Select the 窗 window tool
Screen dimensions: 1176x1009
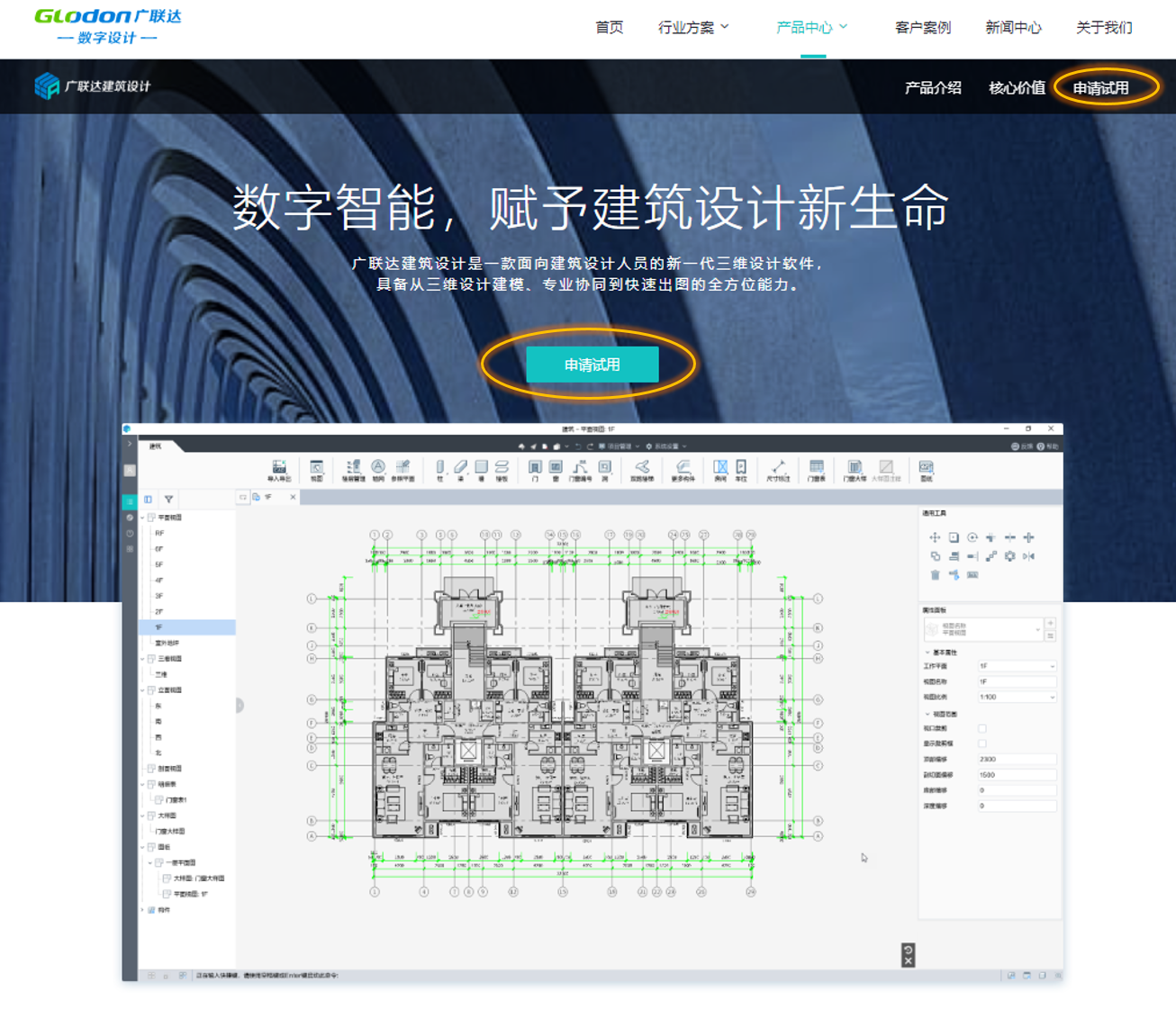pos(556,470)
